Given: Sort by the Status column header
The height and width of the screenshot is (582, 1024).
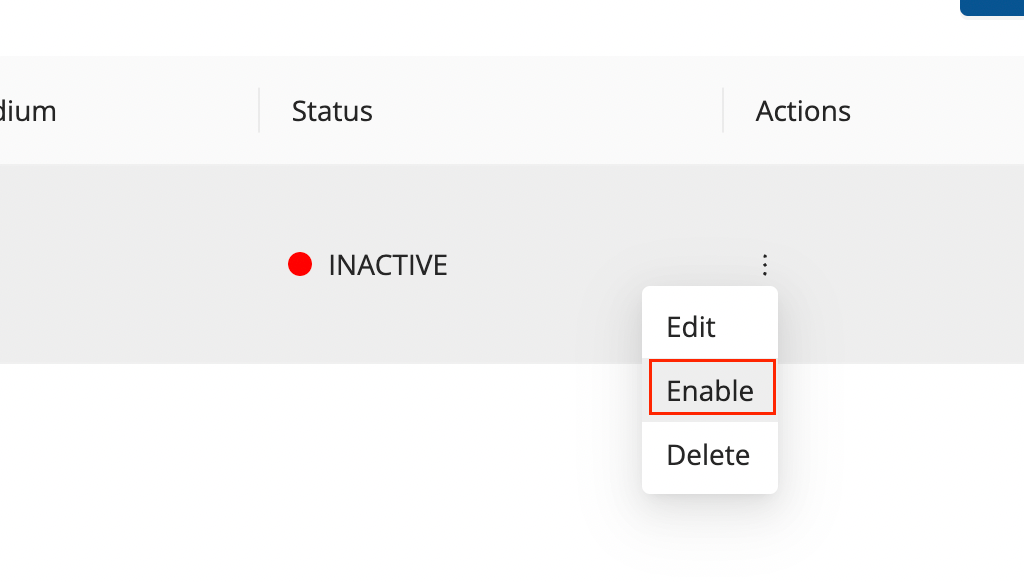Looking at the screenshot, I should pos(332,111).
